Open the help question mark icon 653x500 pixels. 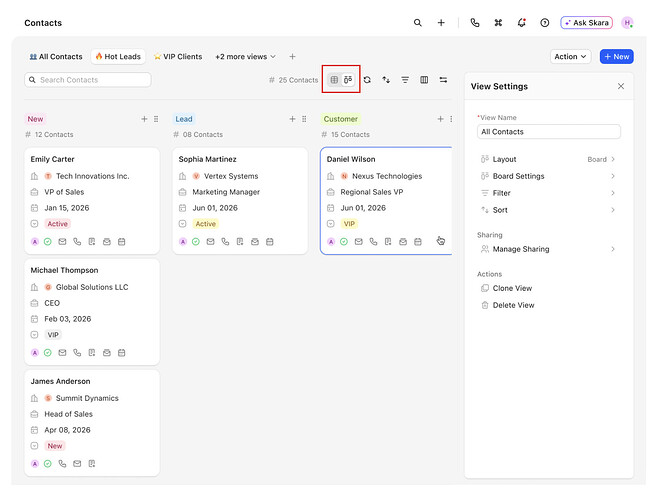pyautogui.click(x=544, y=23)
